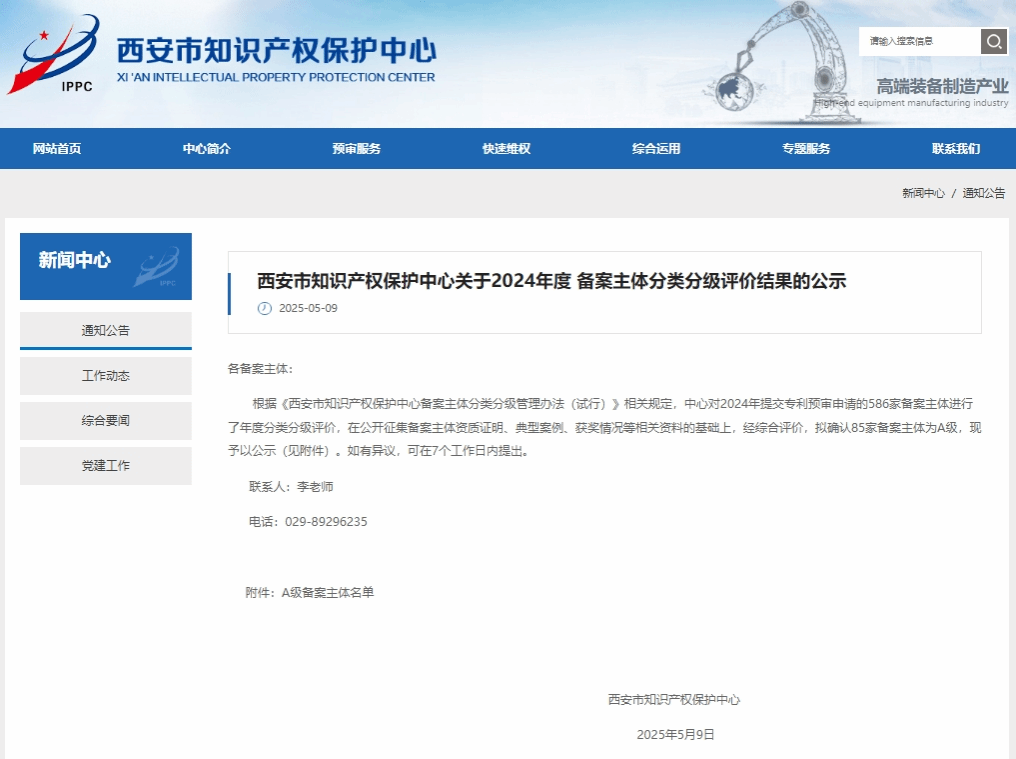The height and width of the screenshot is (759, 1016).
Task: Select 工作动态 in the sidebar
Action: pyautogui.click(x=106, y=376)
